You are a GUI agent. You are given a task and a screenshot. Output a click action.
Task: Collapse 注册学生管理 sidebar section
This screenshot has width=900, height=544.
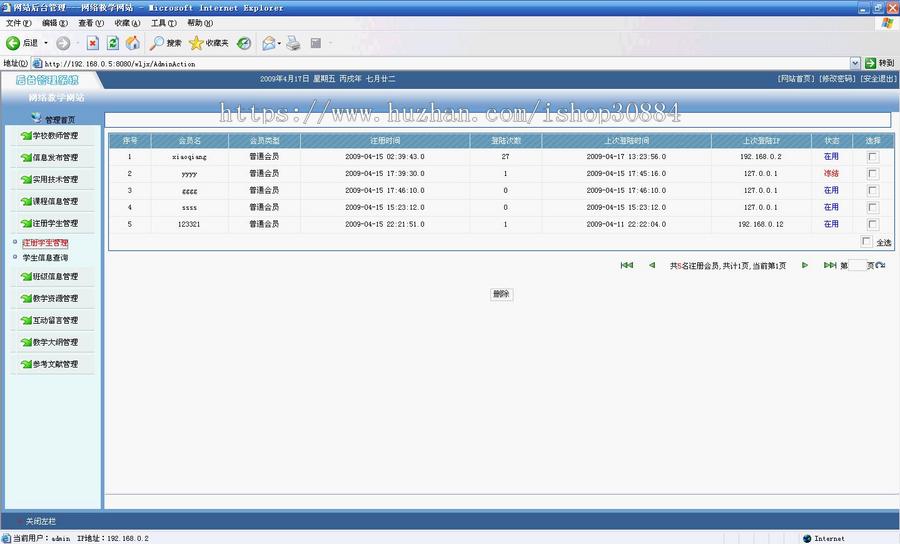tap(50, 223)
